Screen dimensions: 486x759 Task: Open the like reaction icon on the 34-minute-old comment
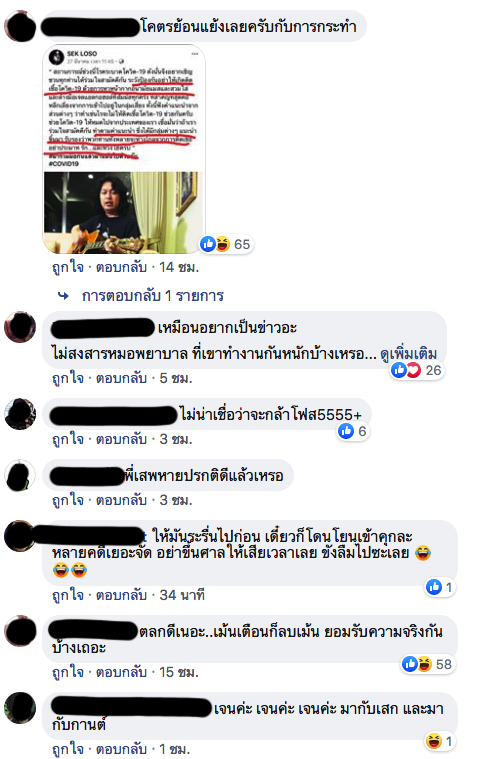tap(440, 587)
